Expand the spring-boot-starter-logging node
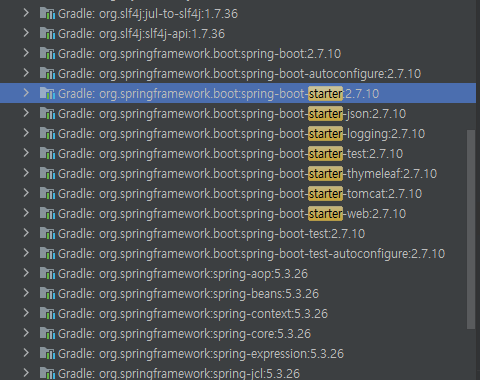Image resolution: width=480 pixels, height=380 pixels. point(26,133)
